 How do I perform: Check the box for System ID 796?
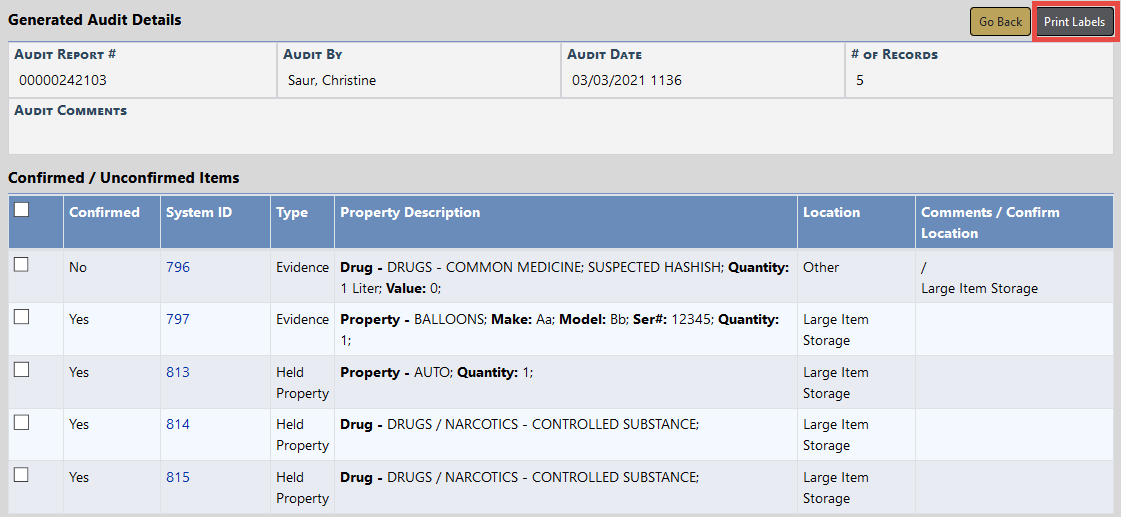pos(21,265)
